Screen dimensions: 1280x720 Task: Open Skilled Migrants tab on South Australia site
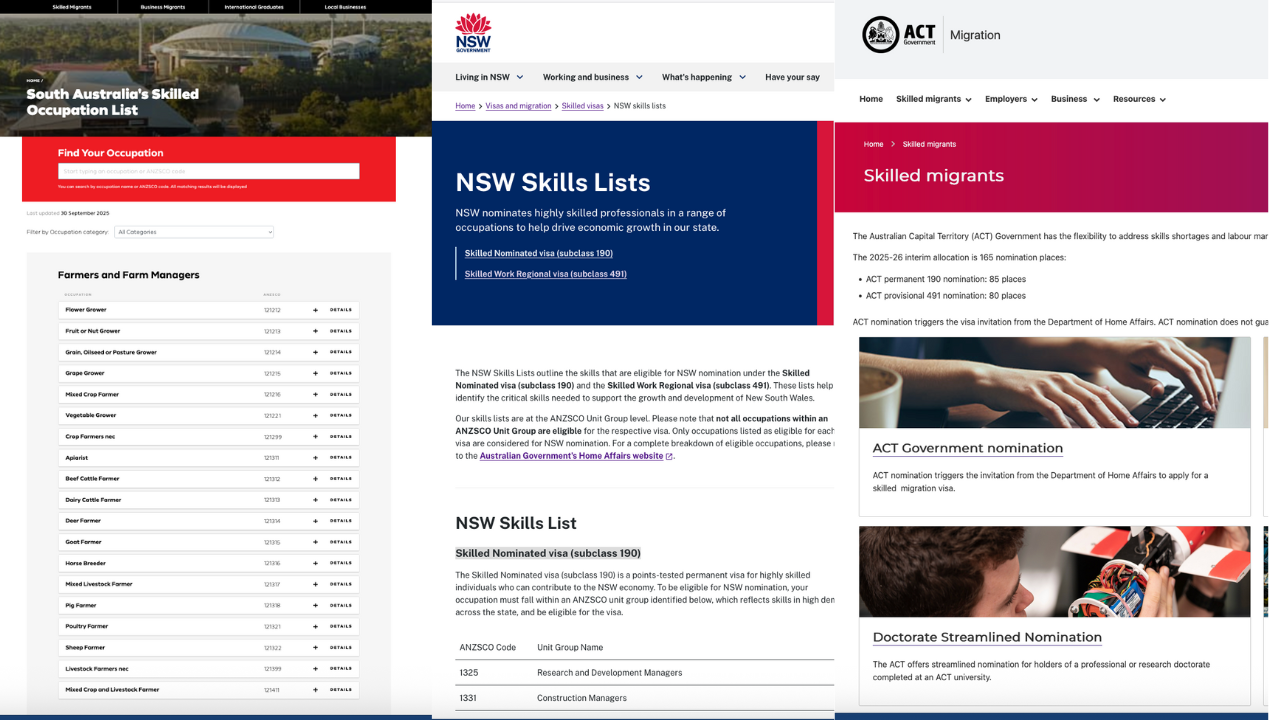click(x=72, y=7)
